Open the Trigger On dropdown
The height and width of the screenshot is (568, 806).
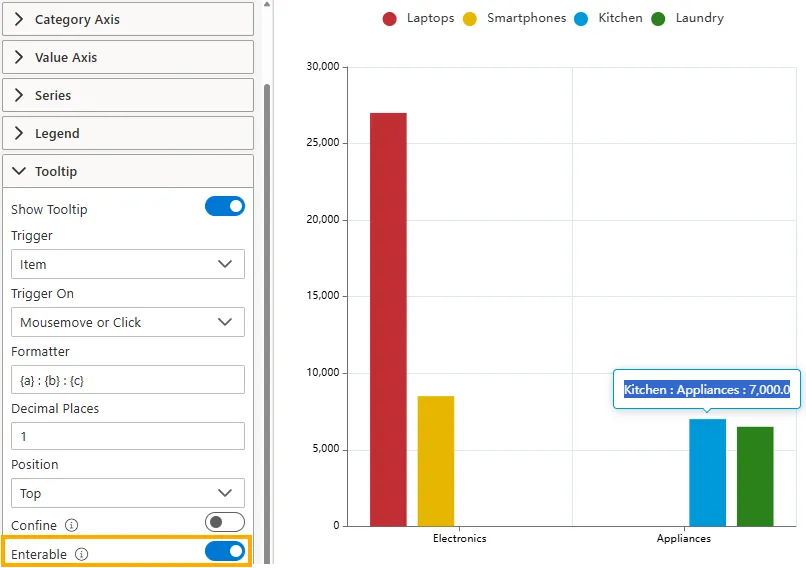(127, 322)
